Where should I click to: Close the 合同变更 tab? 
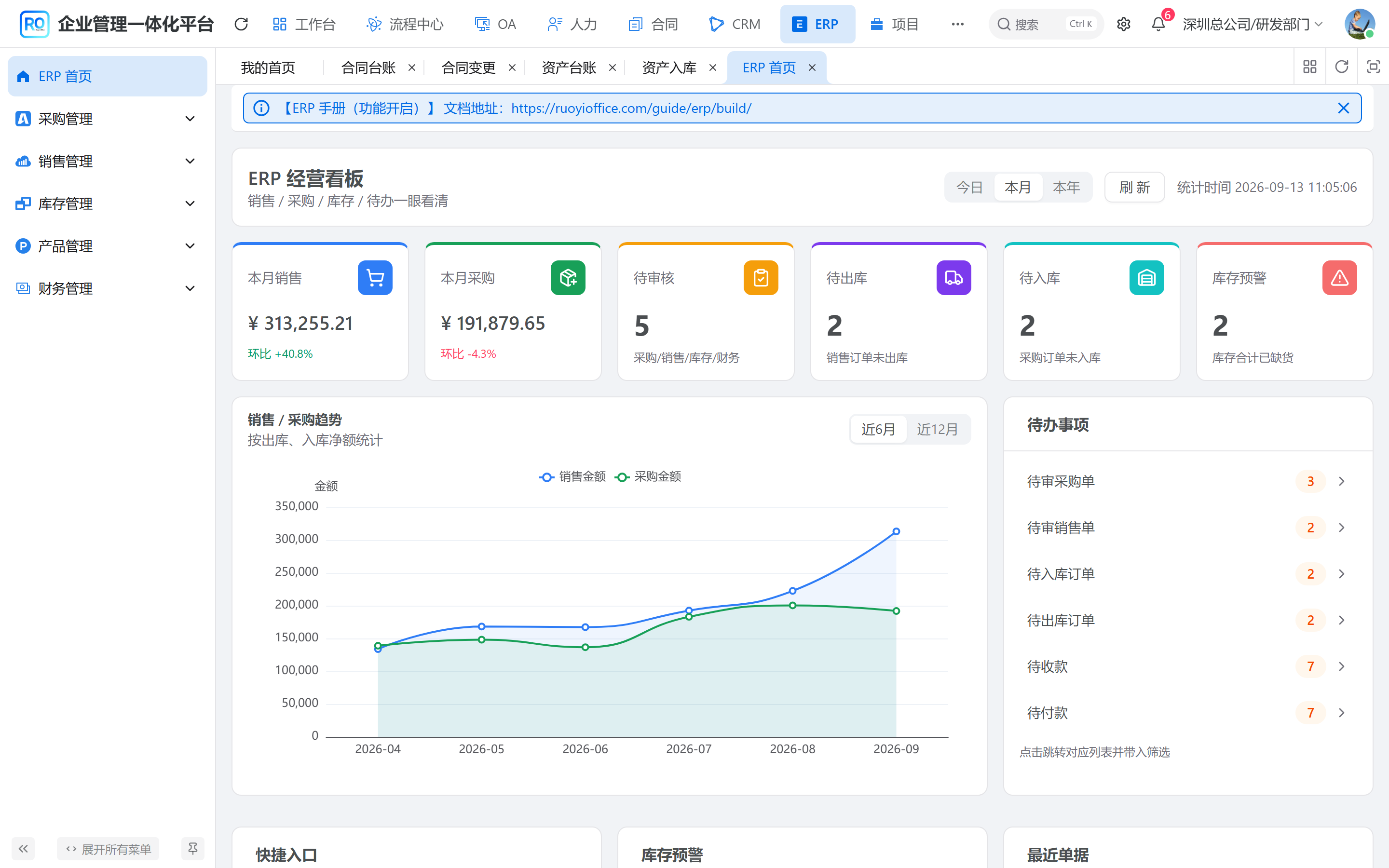pos(512,68)
